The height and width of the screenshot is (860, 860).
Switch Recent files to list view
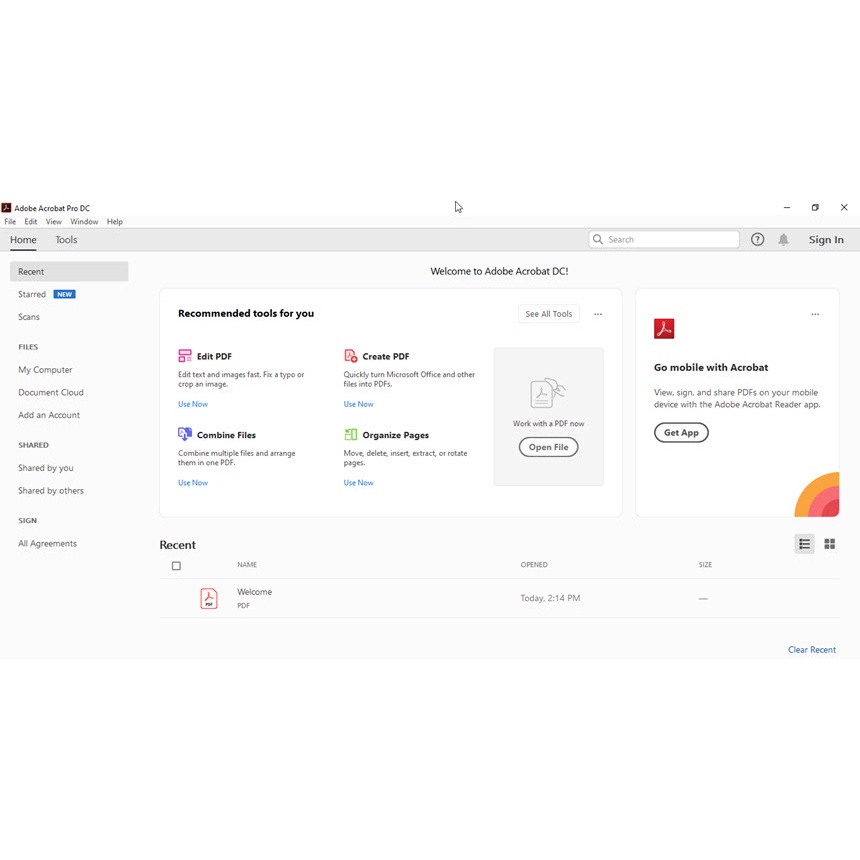tap(804, 543)
